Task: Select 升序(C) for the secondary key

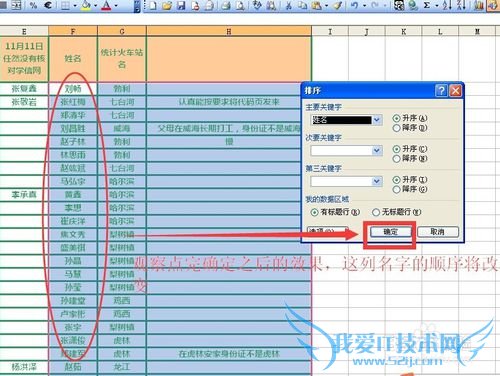Action: coord(410,149)
